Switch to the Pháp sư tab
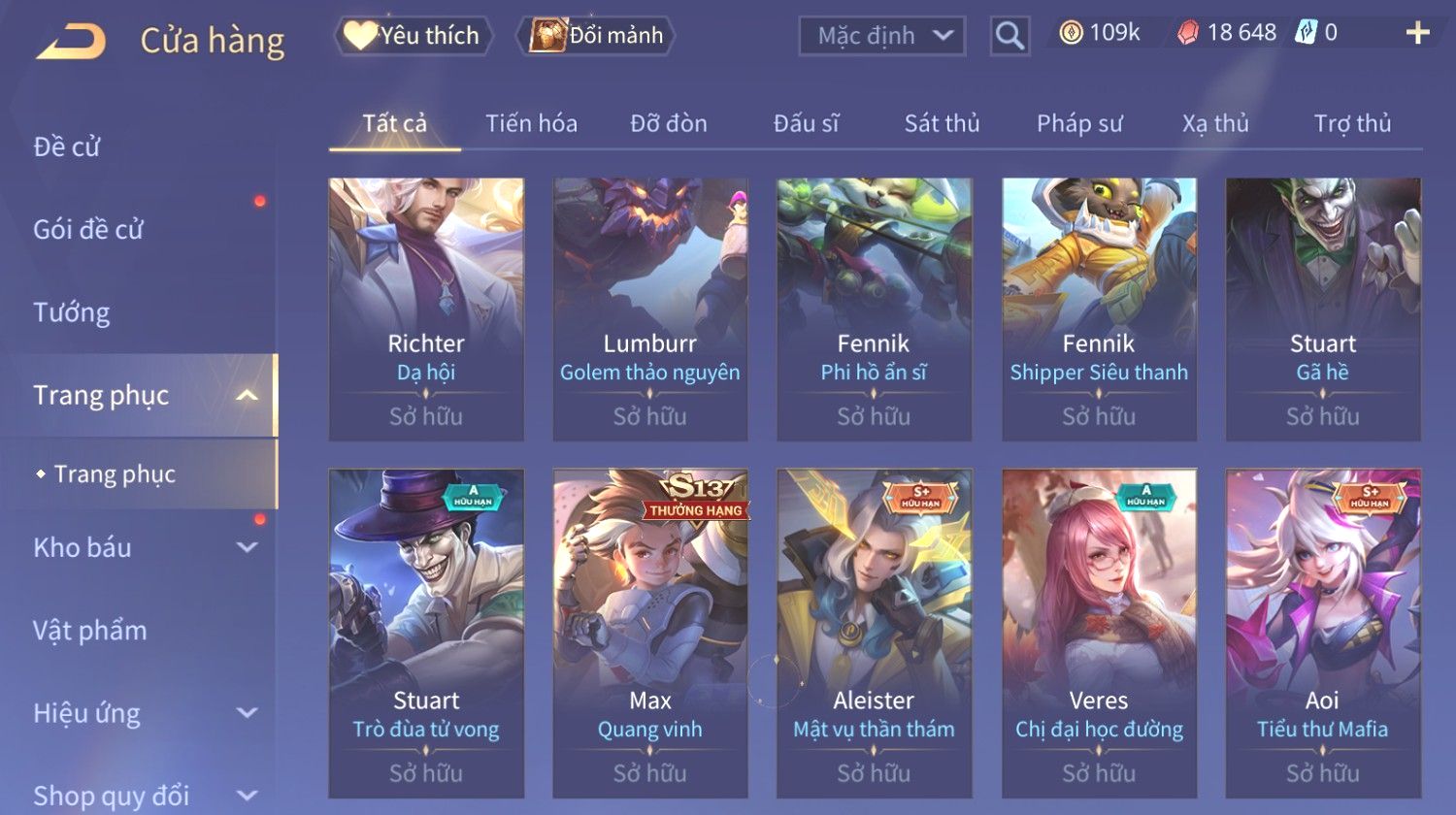The height and width of the screenshot is (815, 1456). click(x=1079, y=124)
